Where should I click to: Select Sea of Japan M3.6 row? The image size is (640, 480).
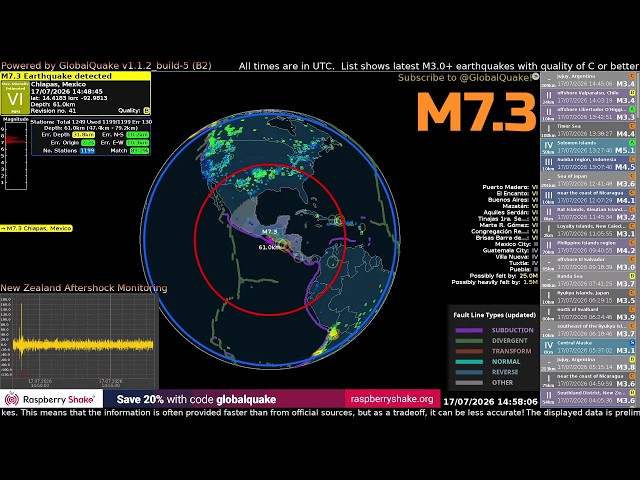[588, 180]
